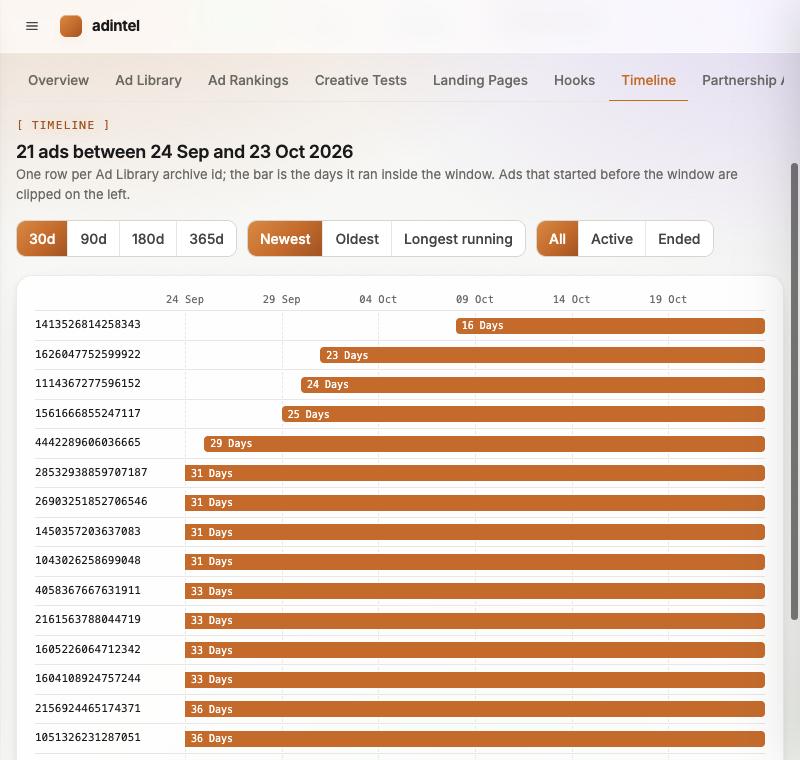
Task: Select archive id 2161563788044719
Action: click(x=88, y=619)
